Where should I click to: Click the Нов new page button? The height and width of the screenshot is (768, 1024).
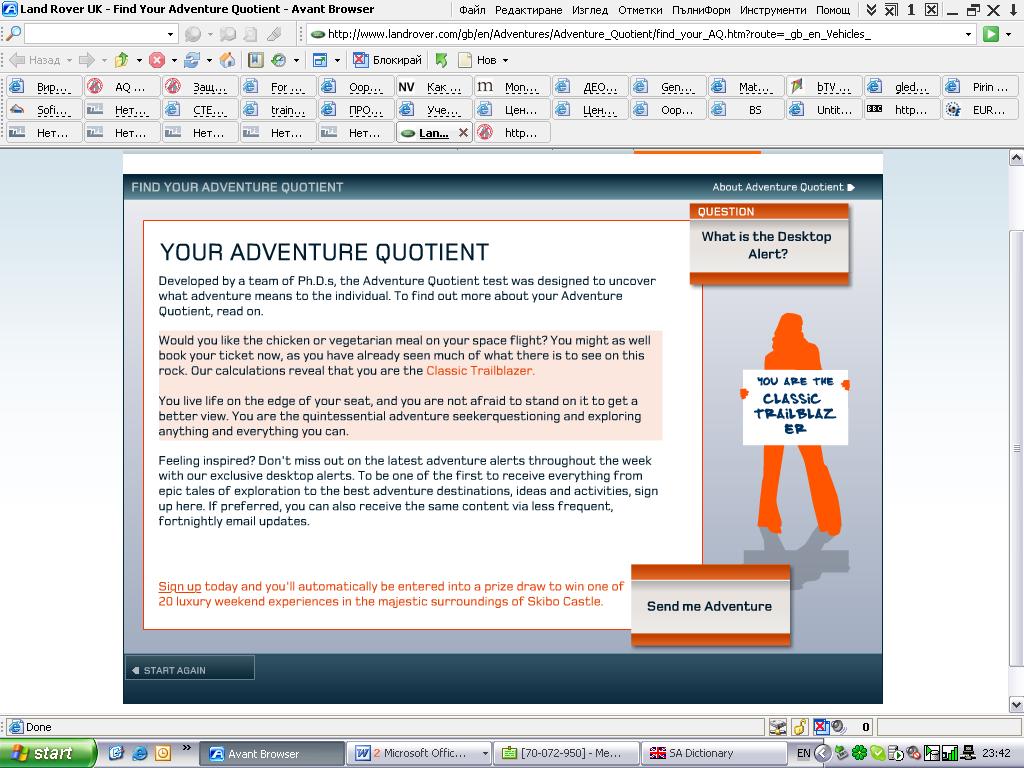click(477, 60)
